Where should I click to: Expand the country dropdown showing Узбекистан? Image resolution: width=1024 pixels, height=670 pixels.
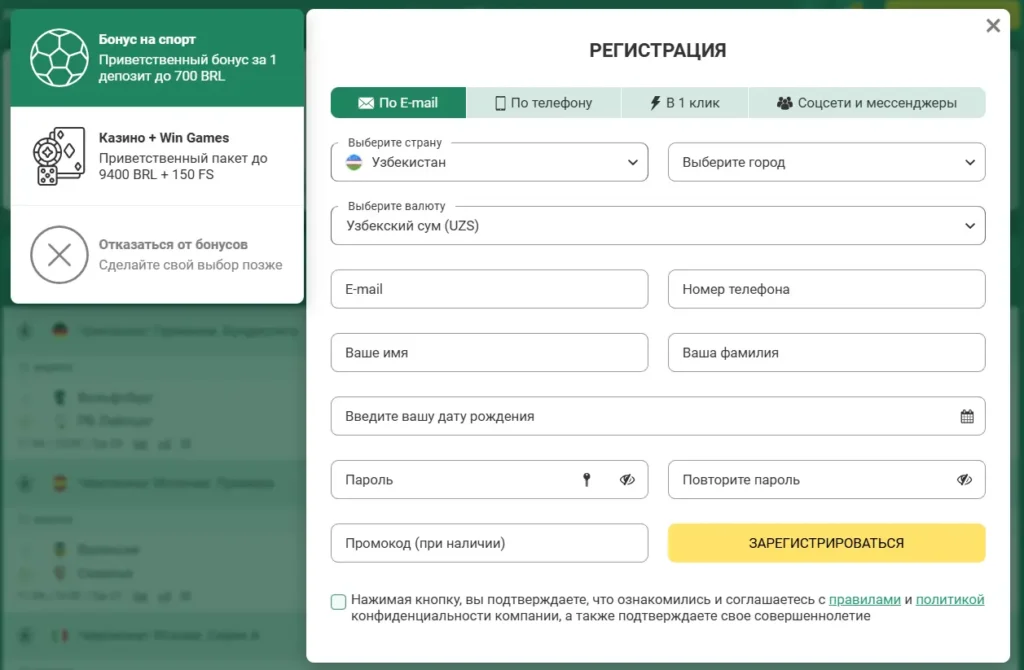tap(489, 162)
